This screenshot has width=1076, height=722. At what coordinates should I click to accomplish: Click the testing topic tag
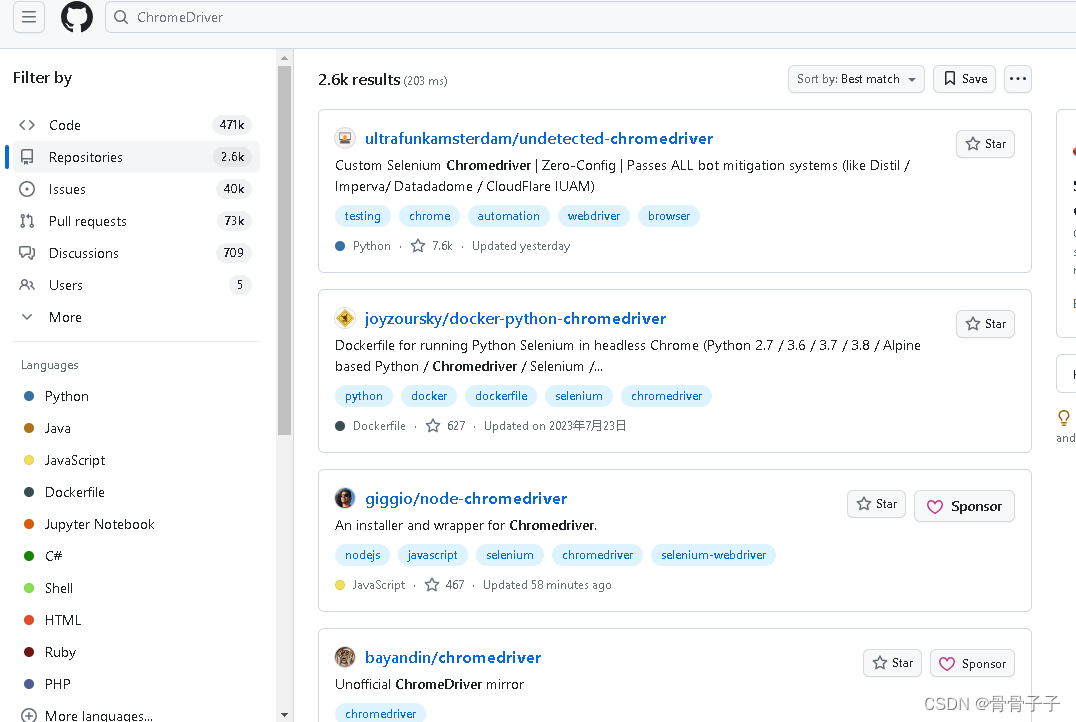[362, 216]
